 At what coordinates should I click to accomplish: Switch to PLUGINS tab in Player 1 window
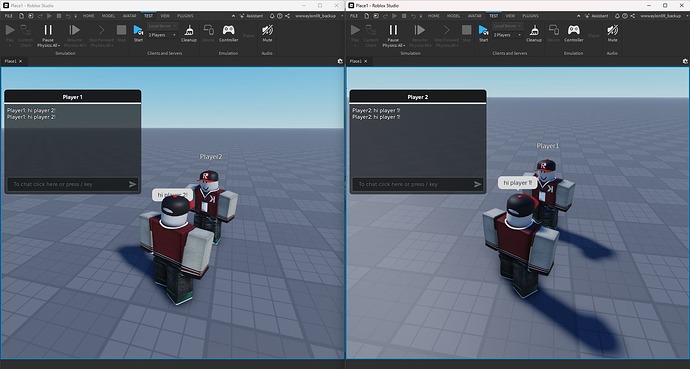[x=185, y=16]
